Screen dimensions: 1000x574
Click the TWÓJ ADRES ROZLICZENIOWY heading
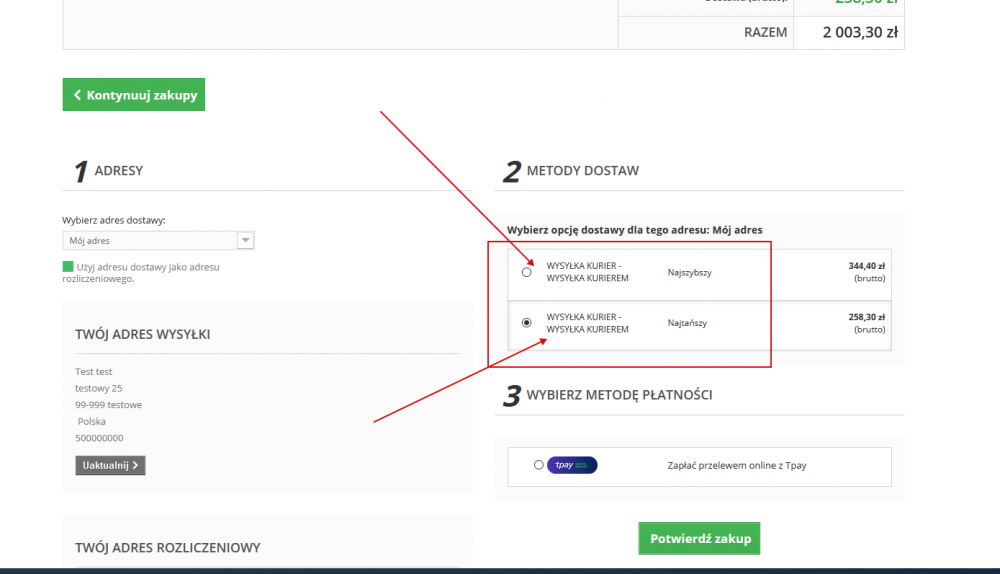click(x=168, y=548)
